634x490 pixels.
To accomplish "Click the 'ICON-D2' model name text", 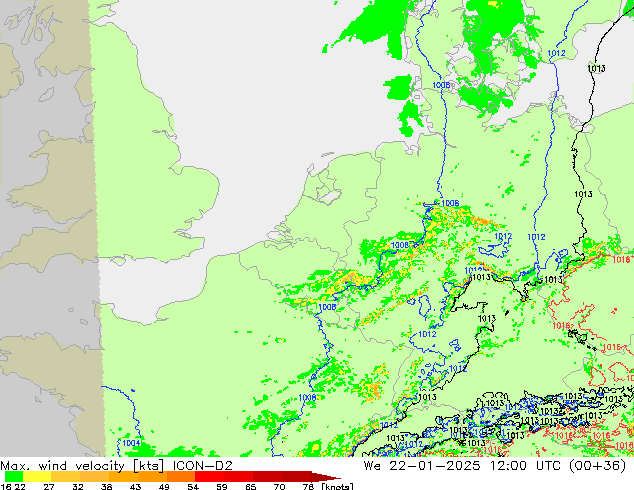I will [203, 466].
